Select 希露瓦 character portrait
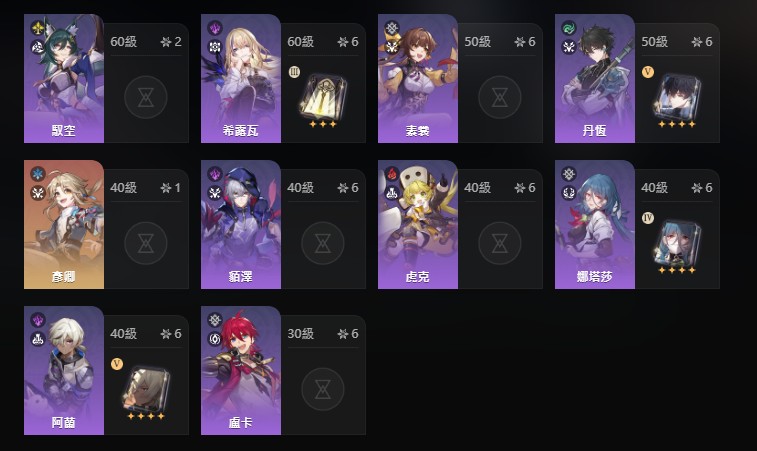757x451 pixels. point(240,78)
